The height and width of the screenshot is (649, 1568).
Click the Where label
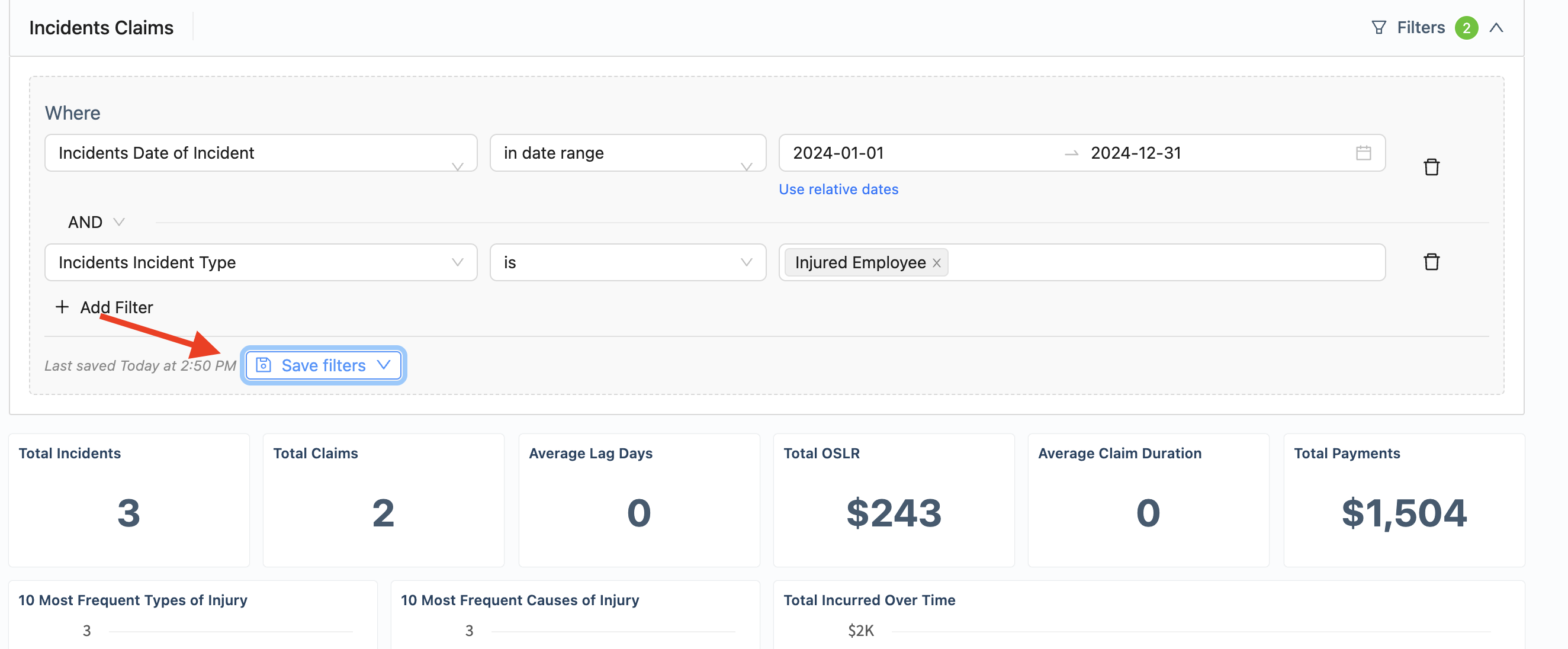click(72, 113)
